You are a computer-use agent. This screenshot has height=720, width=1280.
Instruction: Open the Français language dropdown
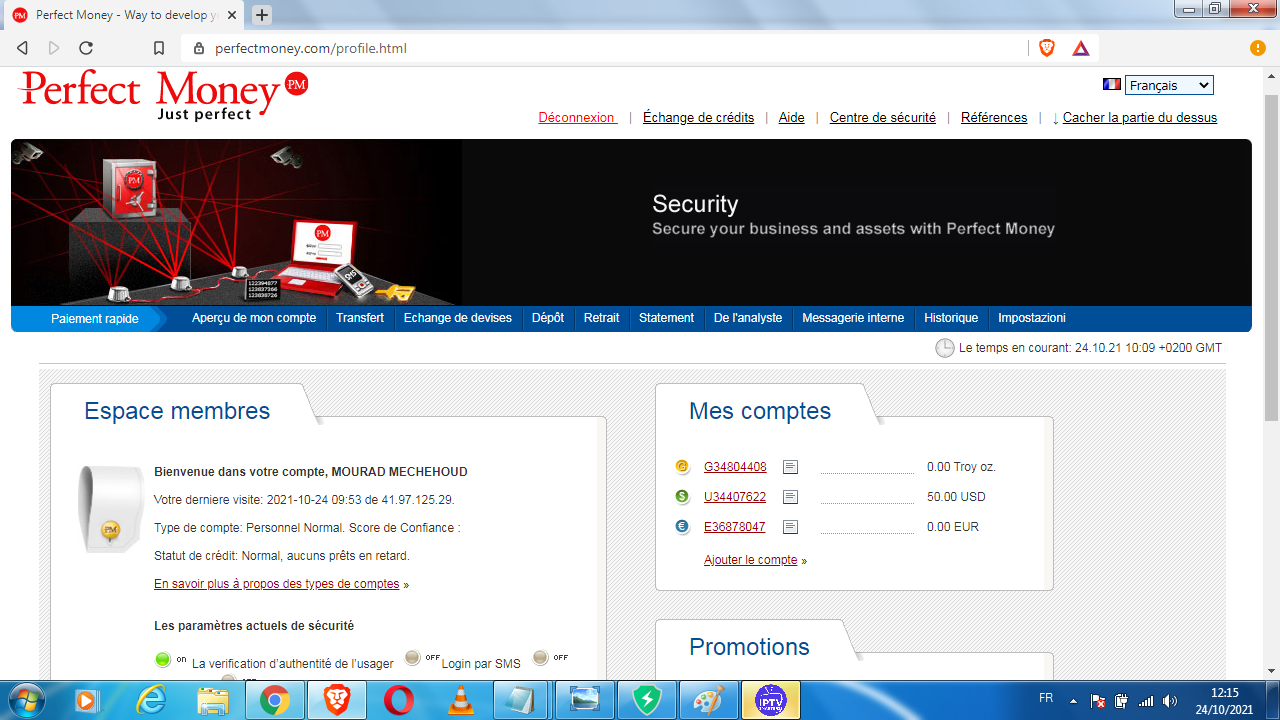point(1169,85)
